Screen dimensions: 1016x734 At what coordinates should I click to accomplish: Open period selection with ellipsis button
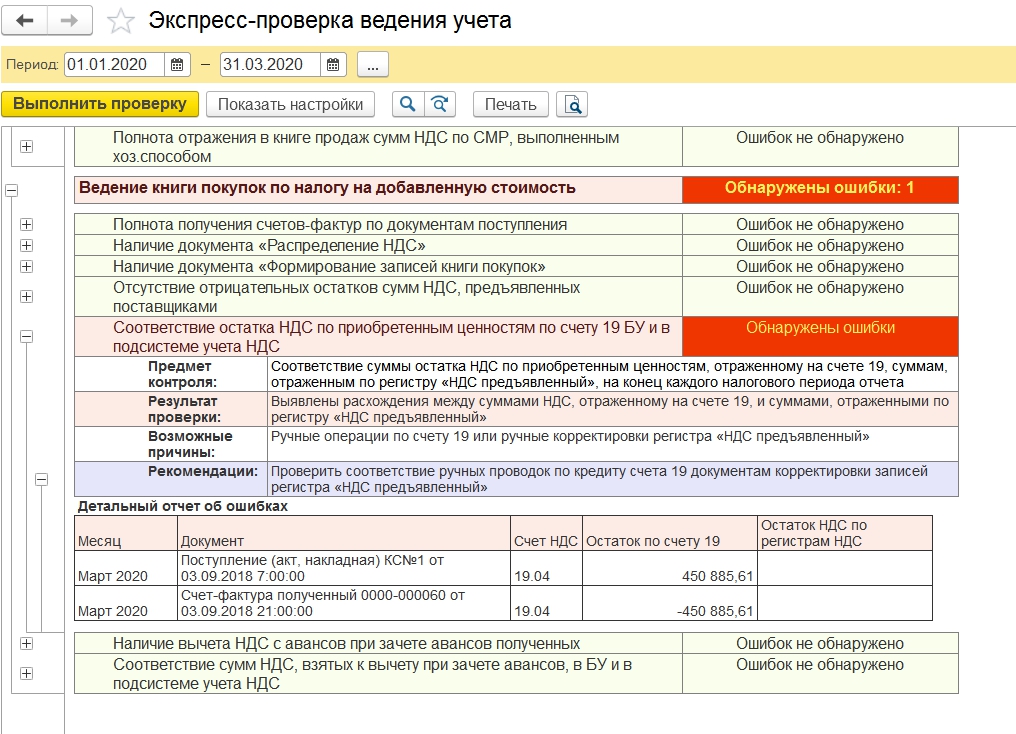[x=373, y=65]
